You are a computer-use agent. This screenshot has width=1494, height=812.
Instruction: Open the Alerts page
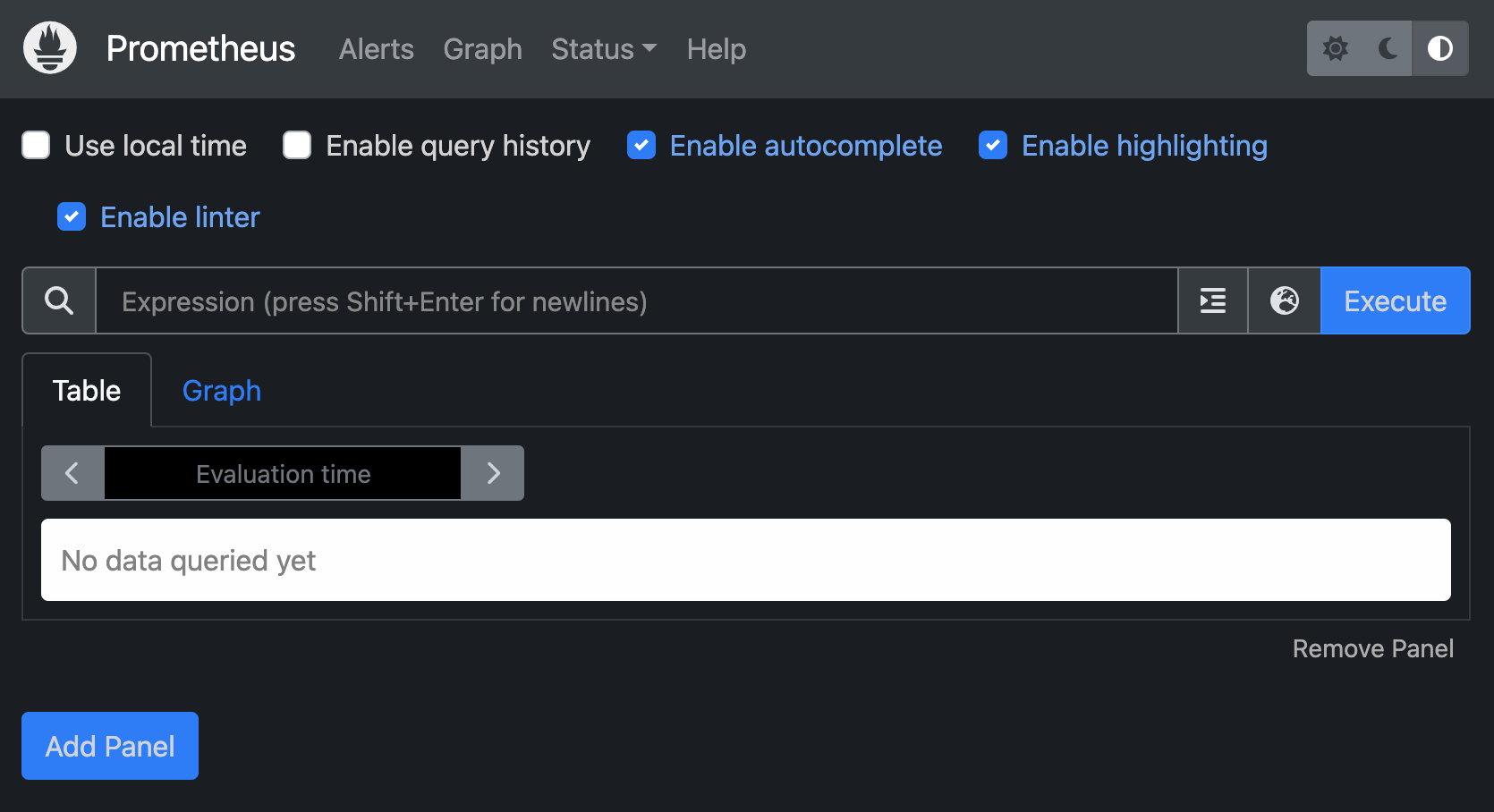pos(377,49)
